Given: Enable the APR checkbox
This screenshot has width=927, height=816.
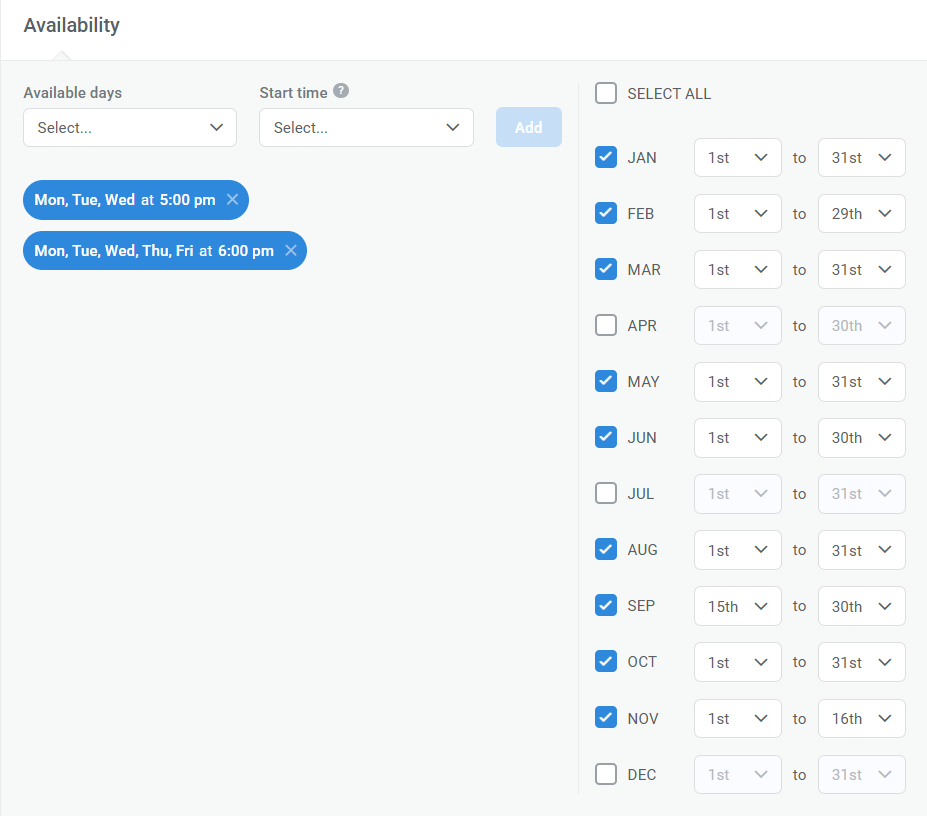Looking at the screenshot, I should tap(605, 325).
